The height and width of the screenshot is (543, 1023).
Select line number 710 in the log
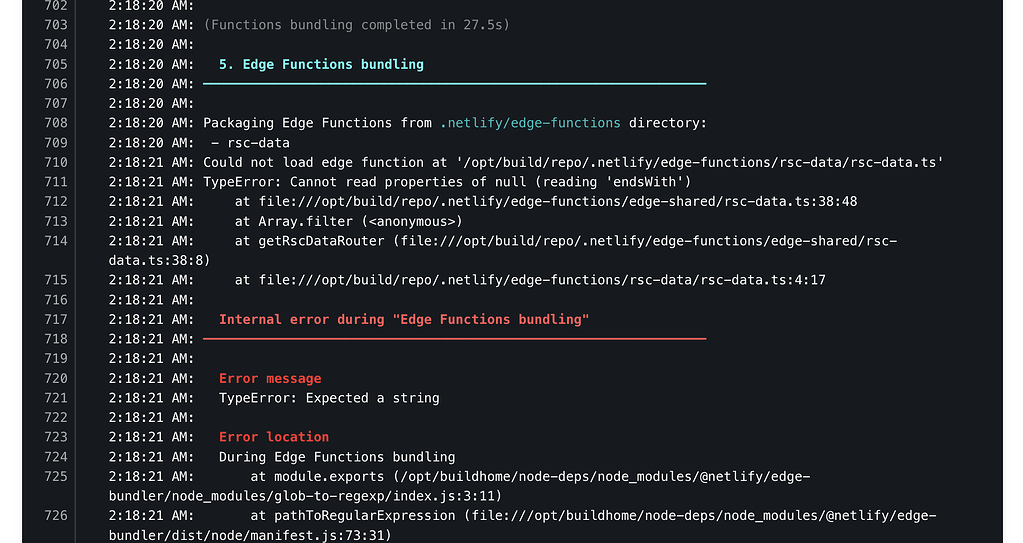(x=55, y=162)
